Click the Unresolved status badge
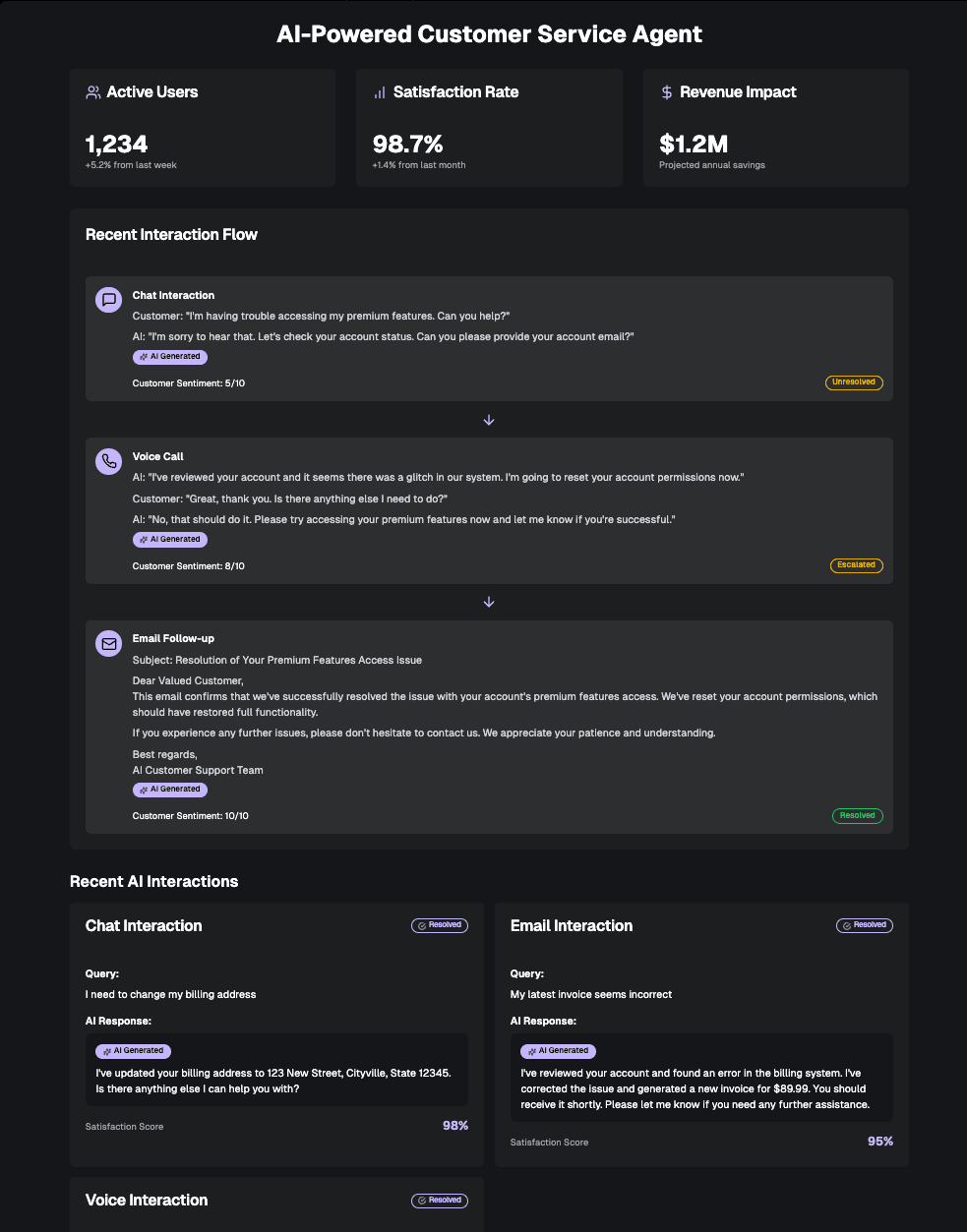Image resolution: width=967 pixels, height=1232 pixels. (854, 382)
